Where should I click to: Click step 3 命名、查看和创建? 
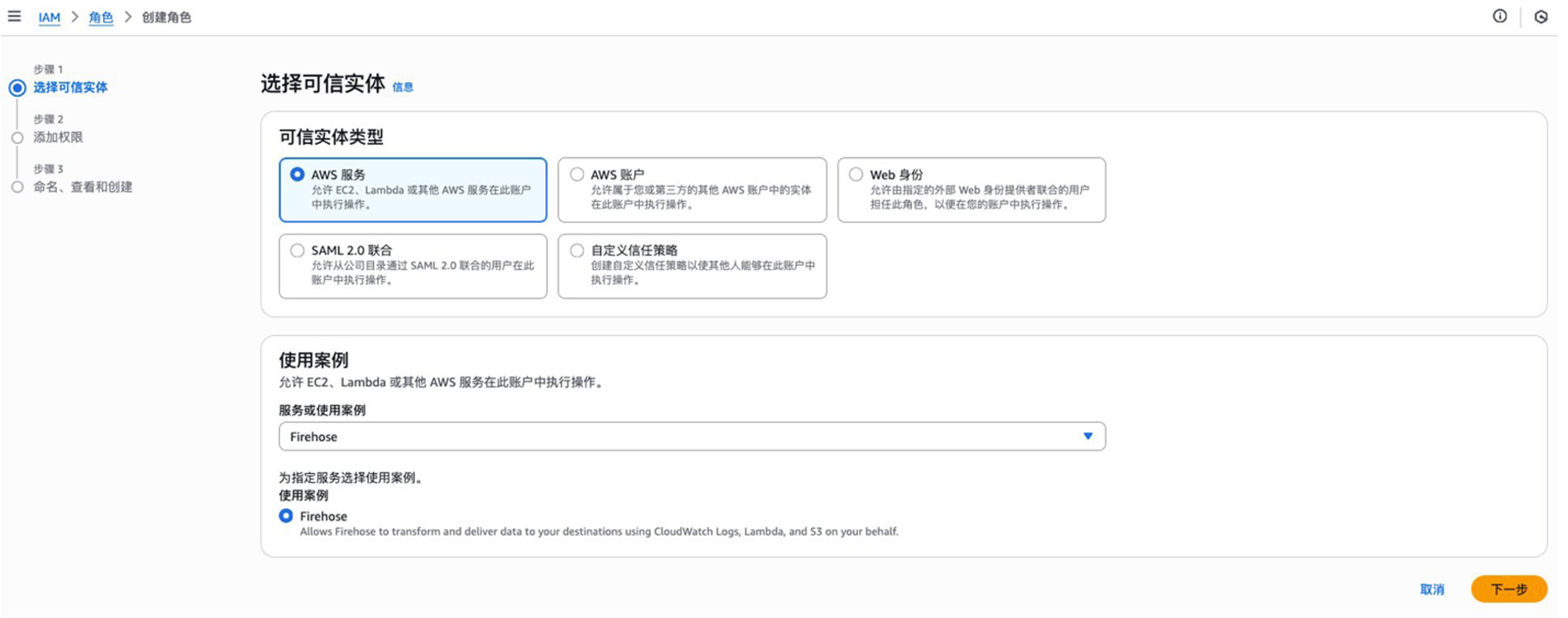[x=83, y=187]
